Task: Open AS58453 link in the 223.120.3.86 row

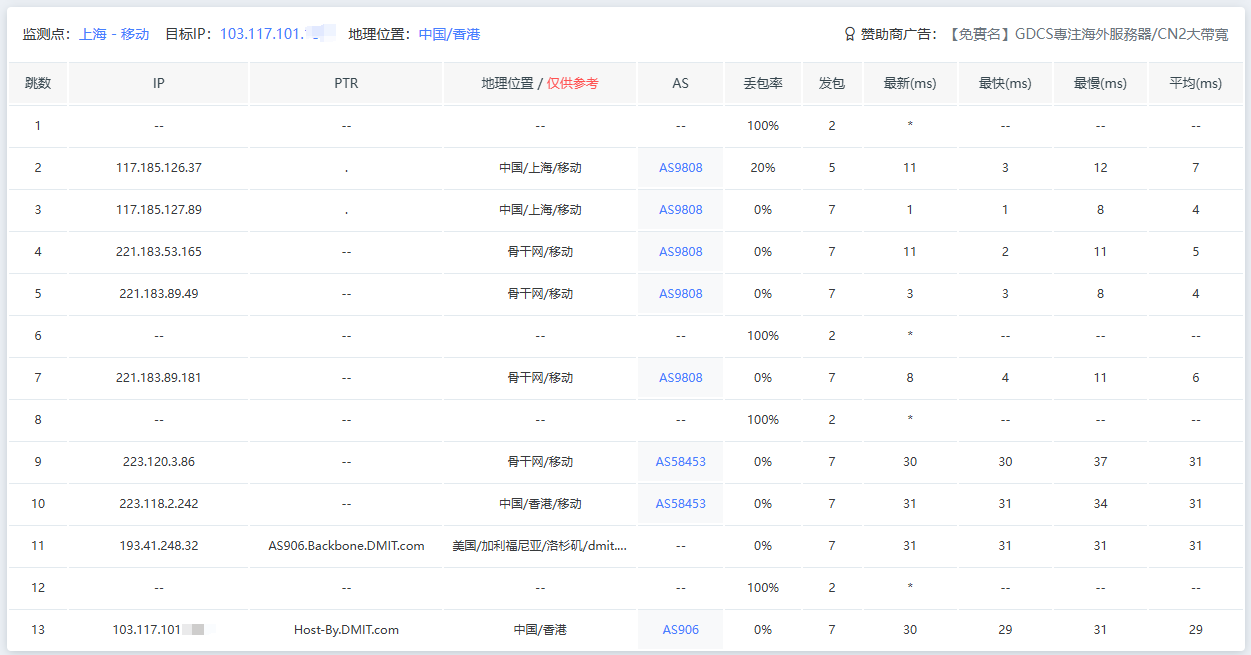Action: (681, 462)
